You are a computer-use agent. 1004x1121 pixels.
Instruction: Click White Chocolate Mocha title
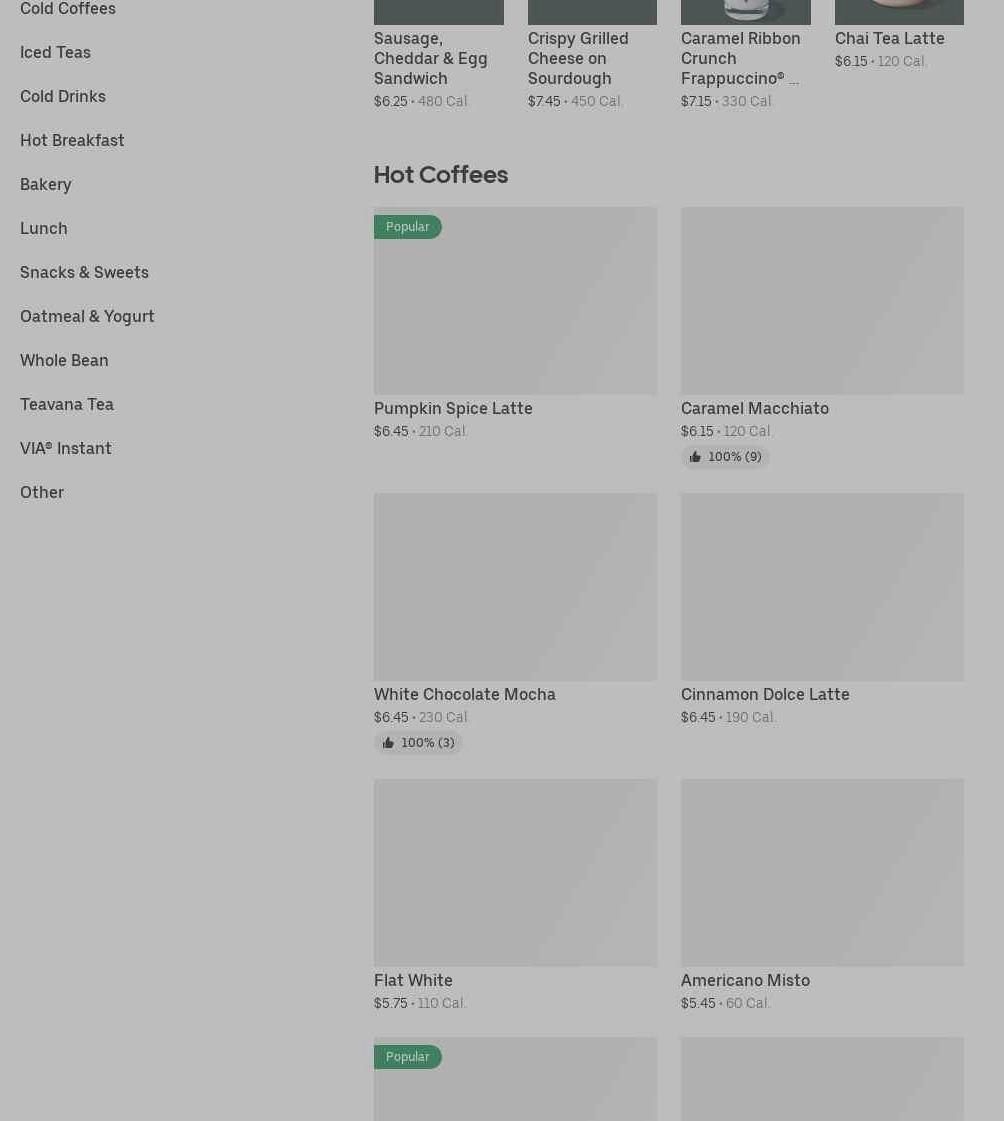pos(465,694)
